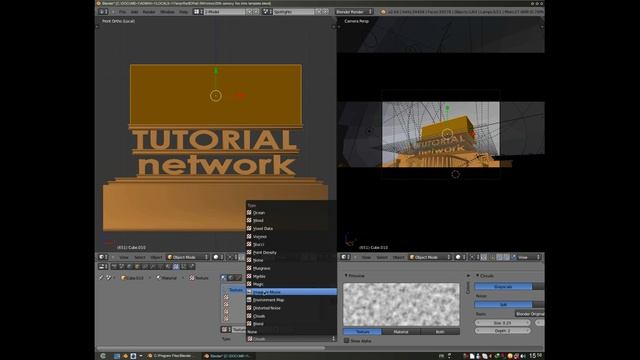Screen dimensions: 640x360
Task: Open properties editor type selector icon
Action: [103, 267]
